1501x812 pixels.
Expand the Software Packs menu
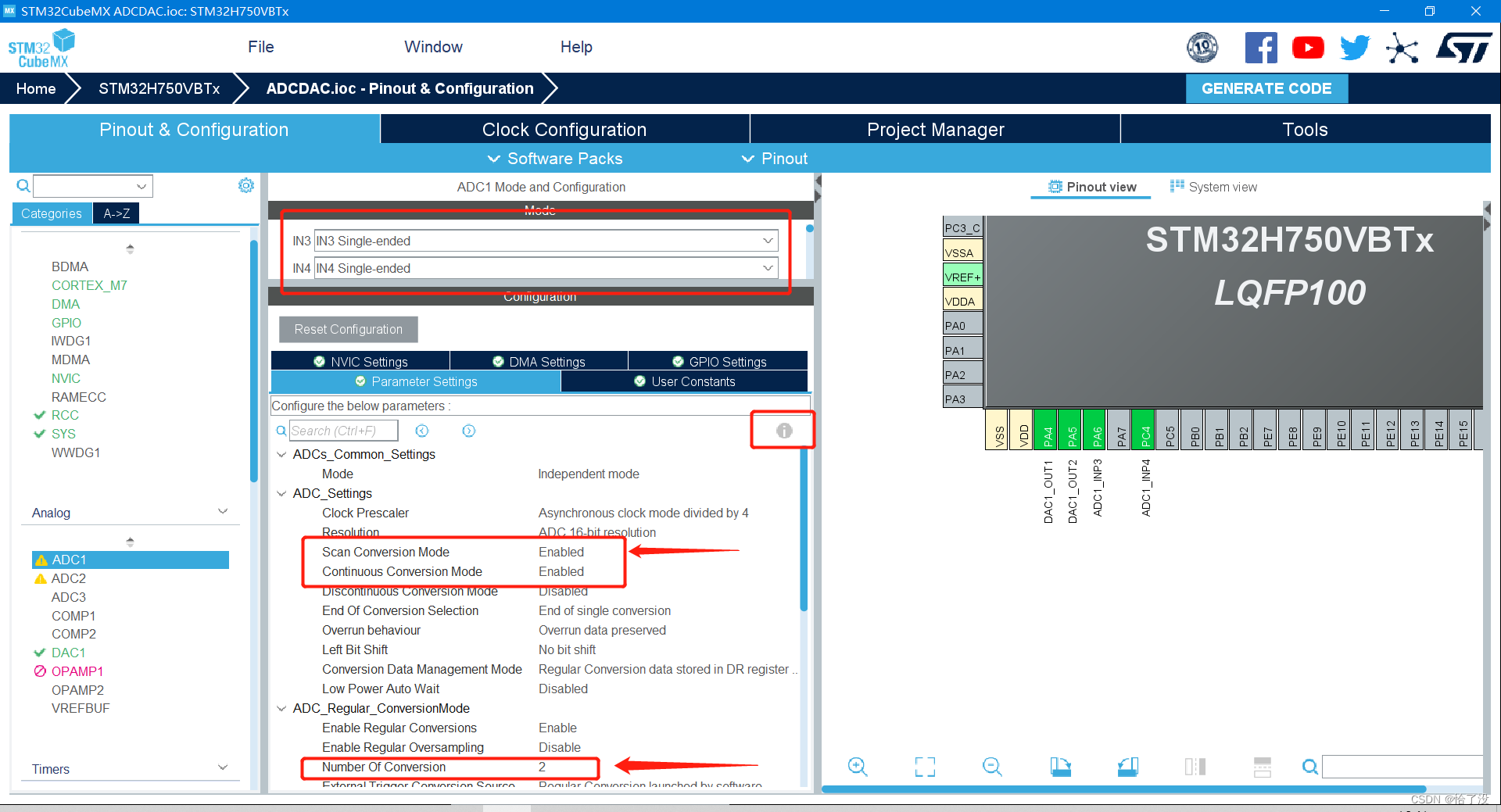pyautogui.click(x=555, y=159)
